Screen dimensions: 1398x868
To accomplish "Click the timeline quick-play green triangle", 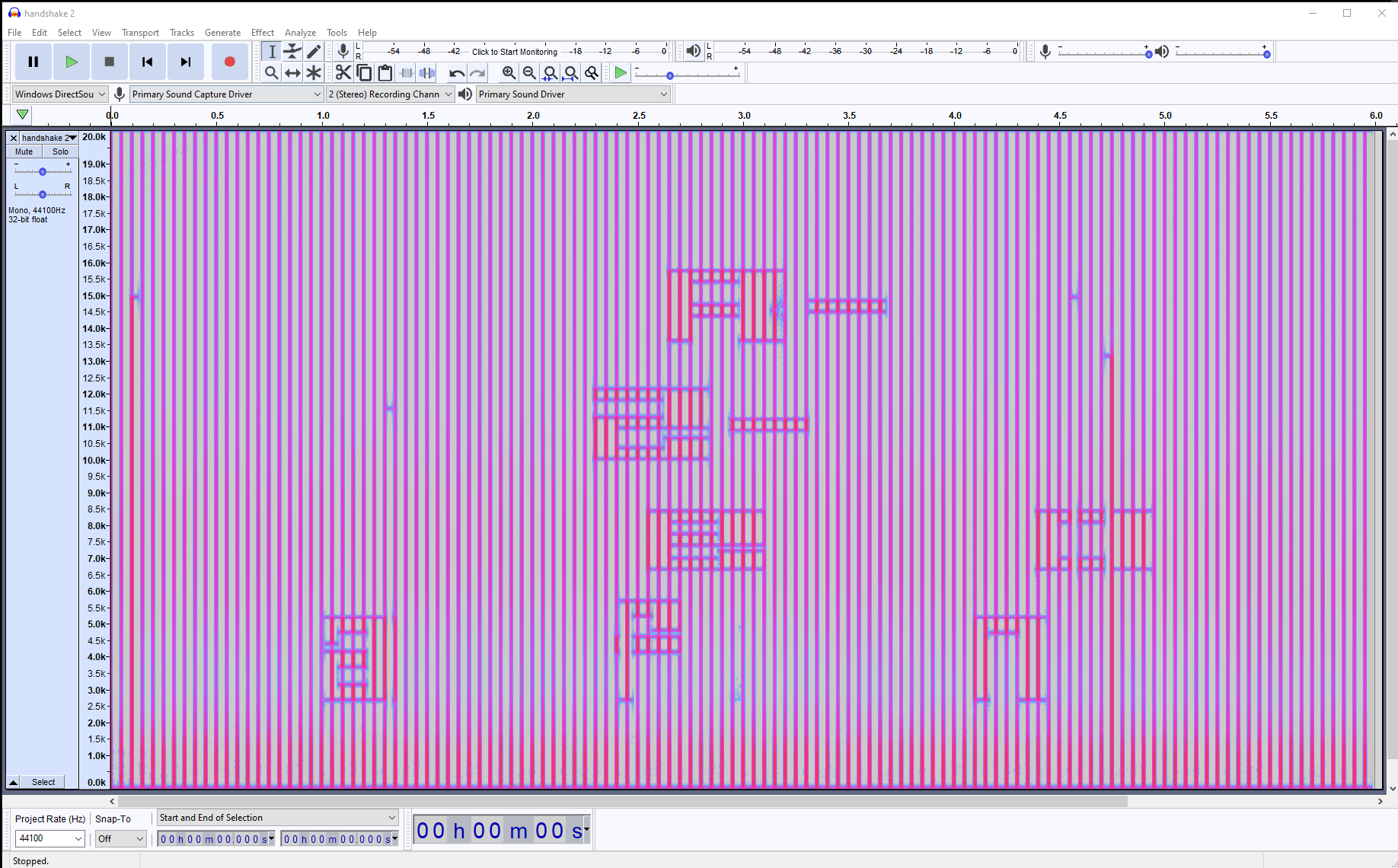I will tap(23, 115).
